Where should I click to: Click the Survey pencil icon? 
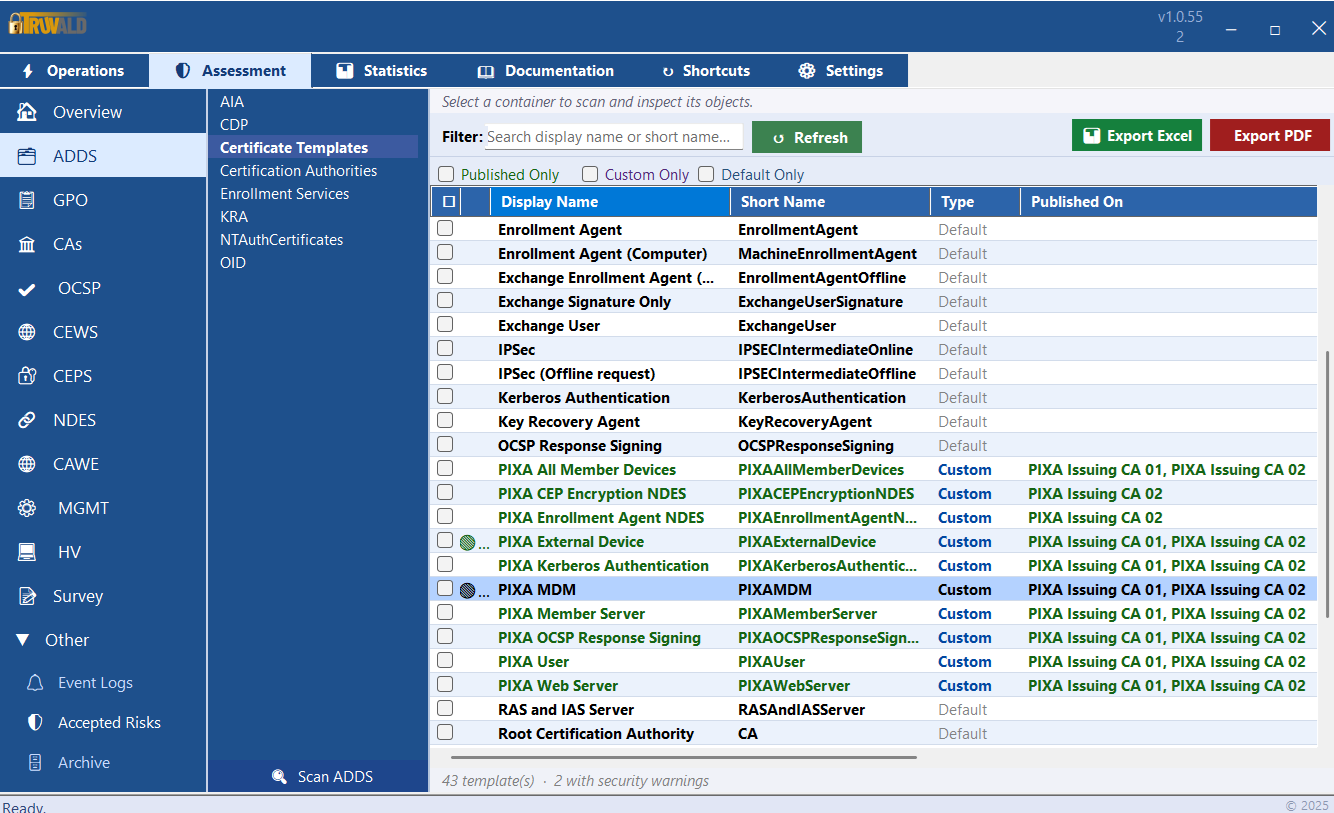click(27, 596)
